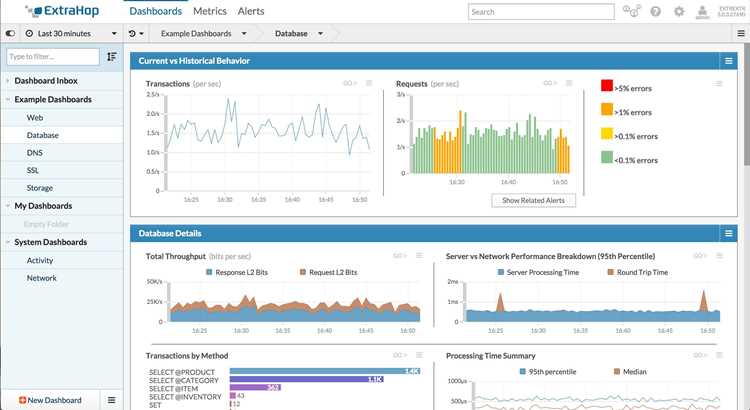This screenshot has width=750, height=410.
Task: Click the dashboard list menu icon near New Dashboard
Action: click(111, 400)
